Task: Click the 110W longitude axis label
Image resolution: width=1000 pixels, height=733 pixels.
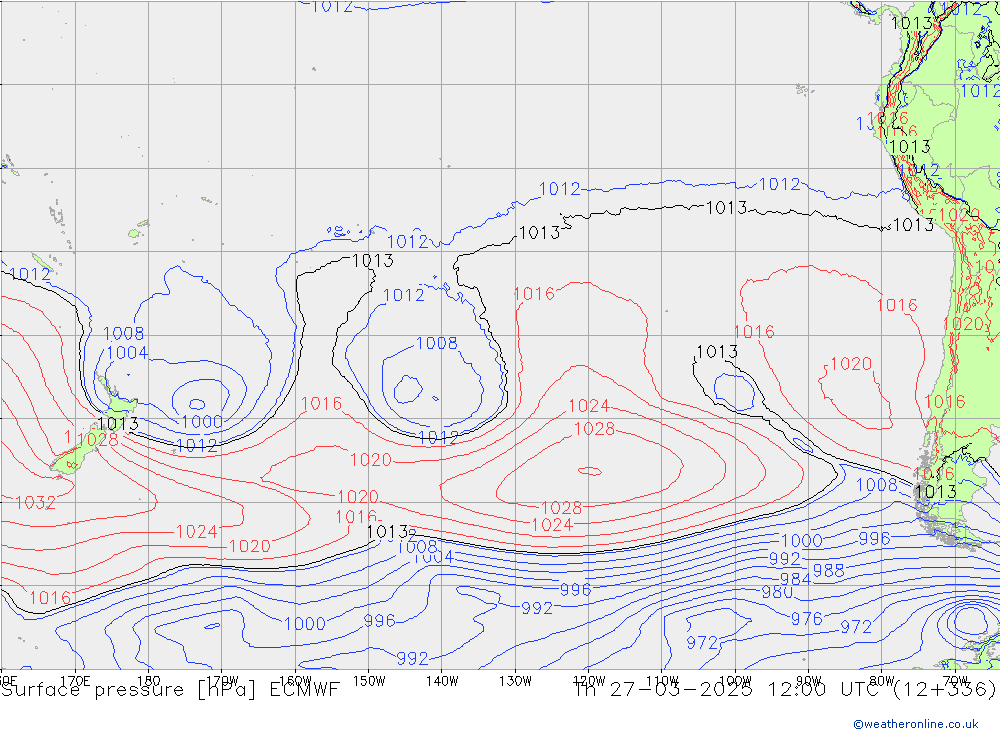Action: [662, 680]
